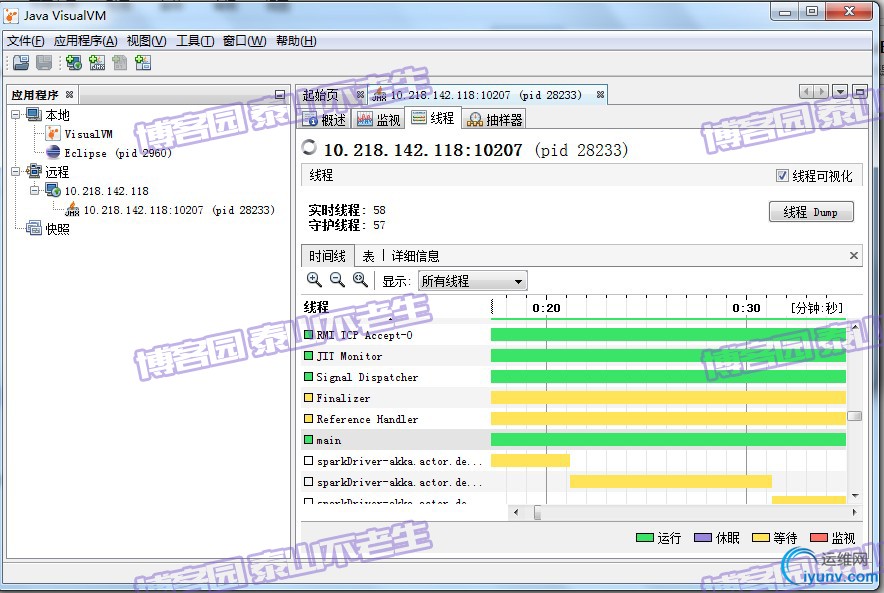Open the 窗口(W) menu
The image size is (884, 593).
[245, 41]
